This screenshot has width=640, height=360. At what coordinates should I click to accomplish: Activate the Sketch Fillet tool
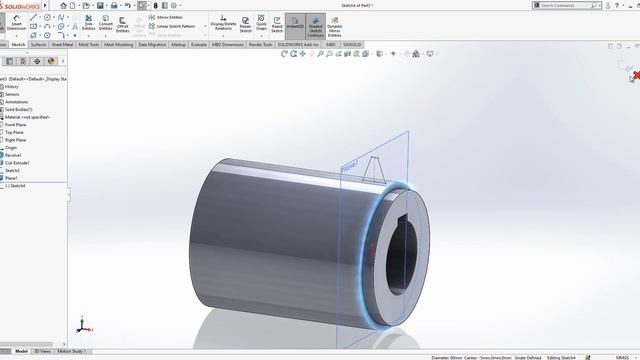(x=61, y=35)
